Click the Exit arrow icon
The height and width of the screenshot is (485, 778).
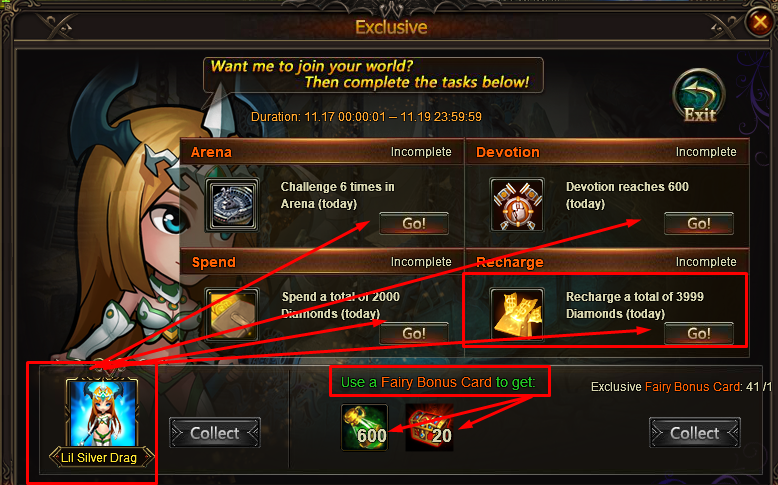coord(699,96)
